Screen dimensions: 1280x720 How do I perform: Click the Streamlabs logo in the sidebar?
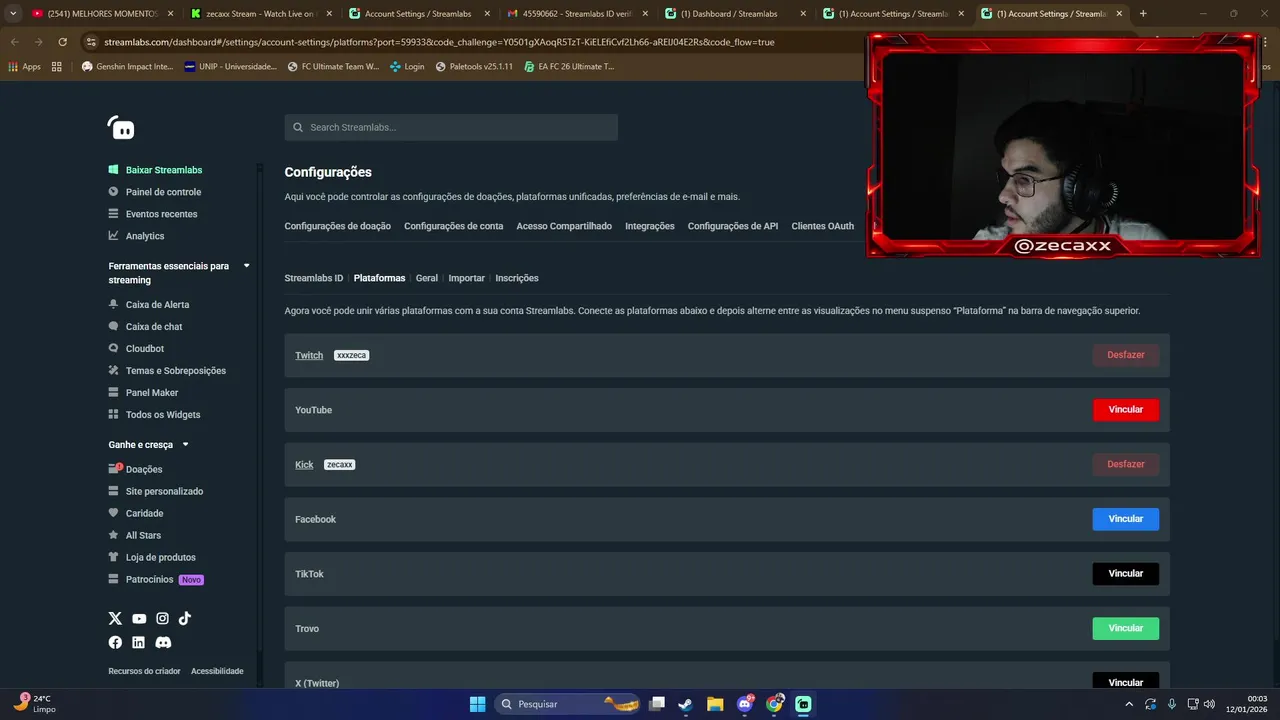point(121,128)
